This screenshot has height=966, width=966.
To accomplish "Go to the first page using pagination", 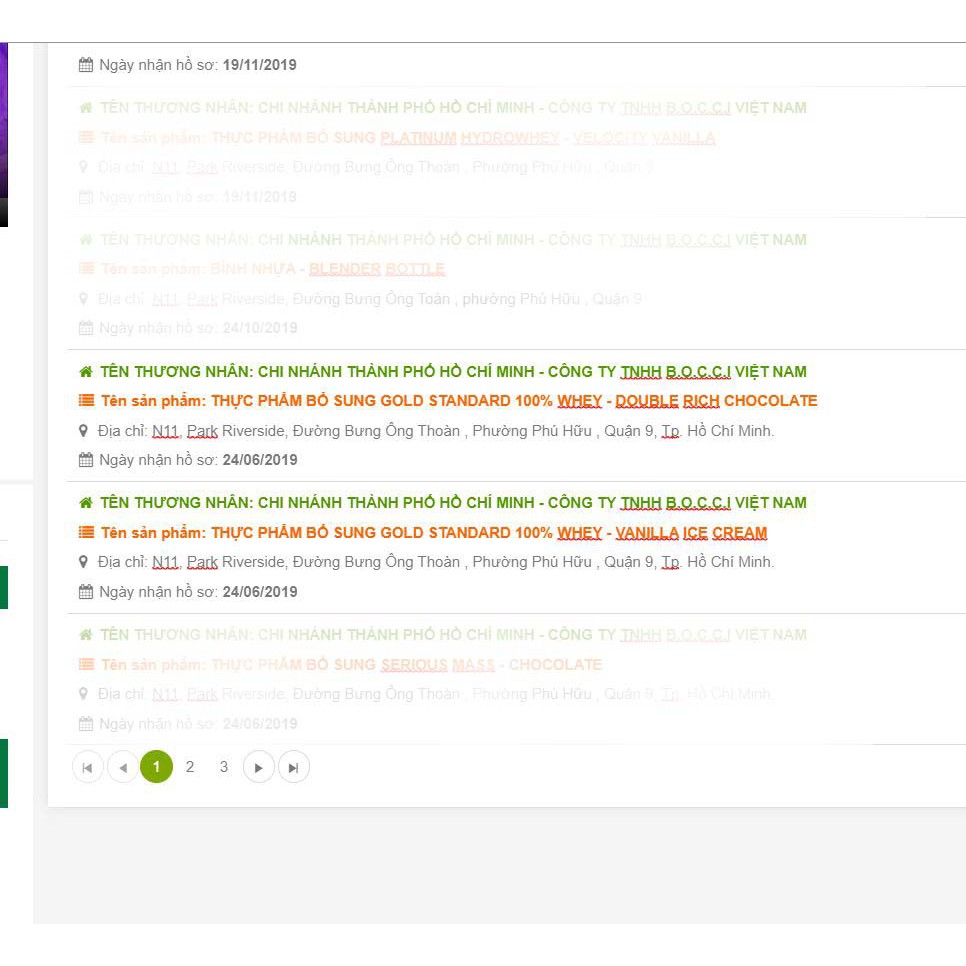I will pos(88,768).
